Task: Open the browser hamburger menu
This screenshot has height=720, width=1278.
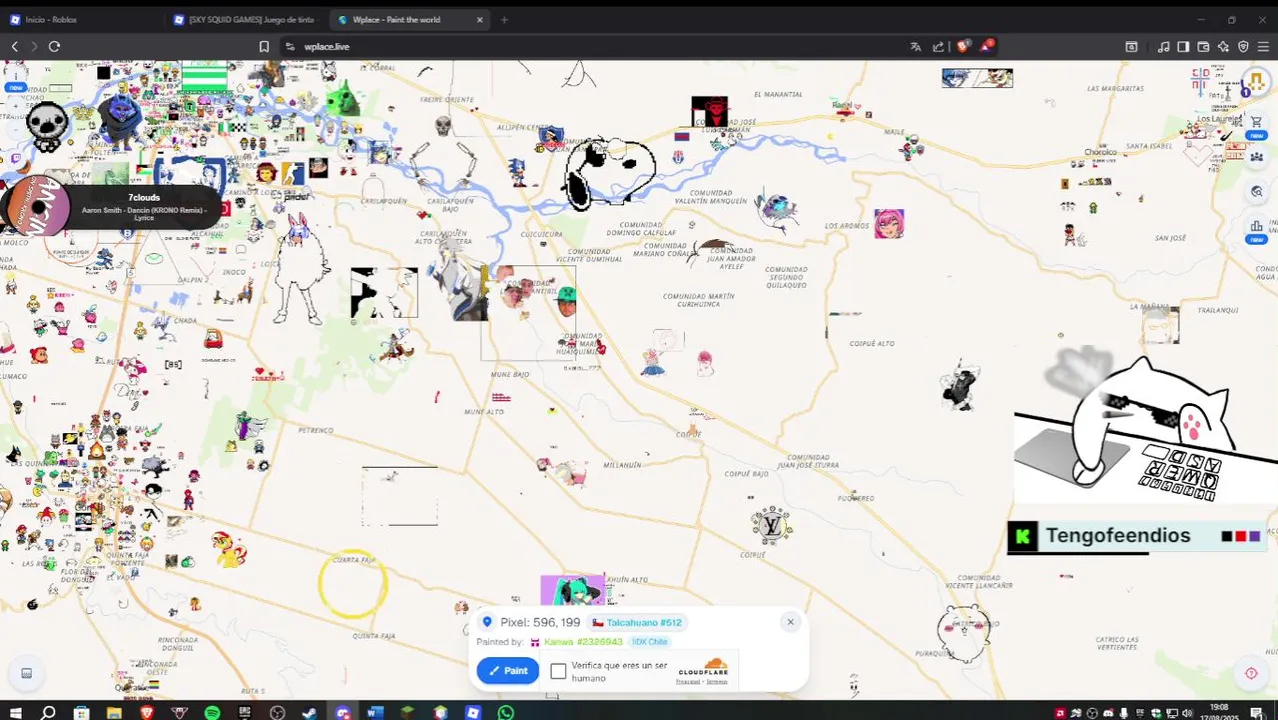Action: pos(1264,46)
